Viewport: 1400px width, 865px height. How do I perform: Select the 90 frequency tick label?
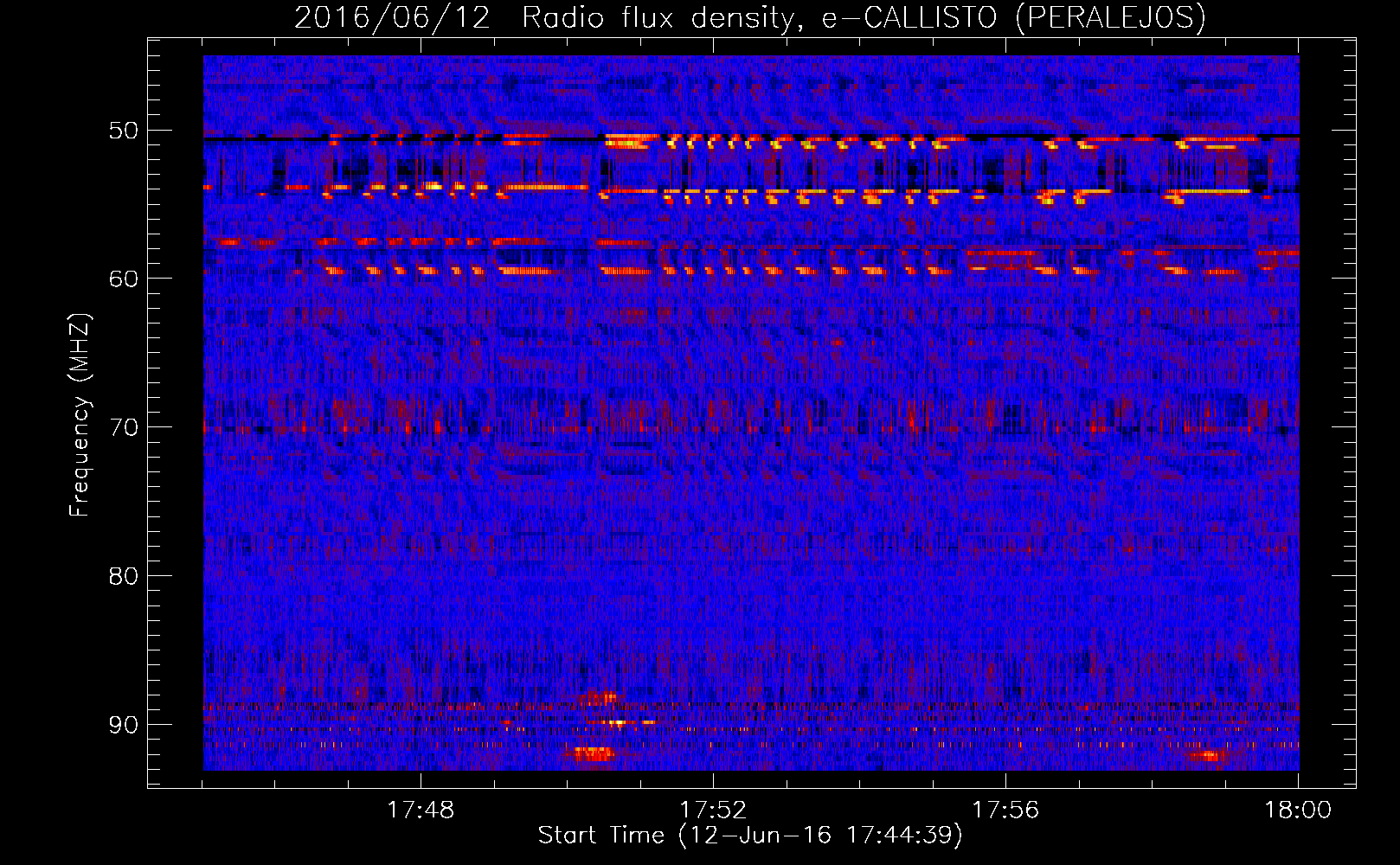pos(123,725)
